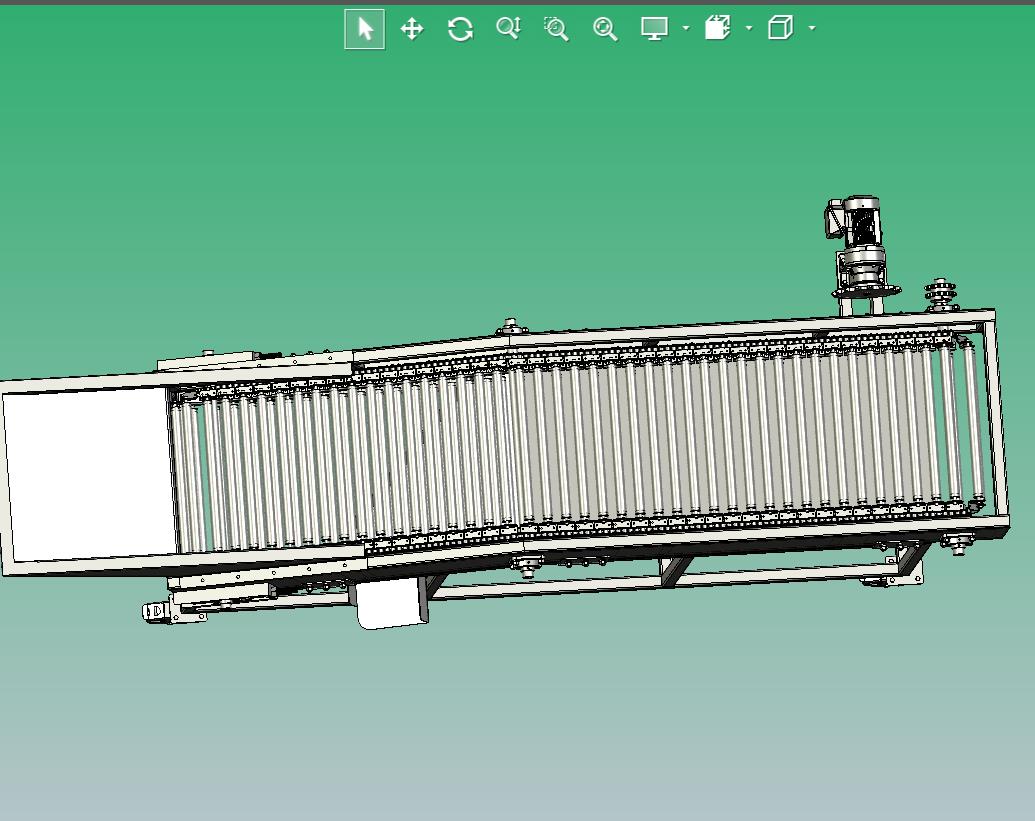
Task: Expand the dropdown arrow beside the monitor icon
Action: (686, 28)
